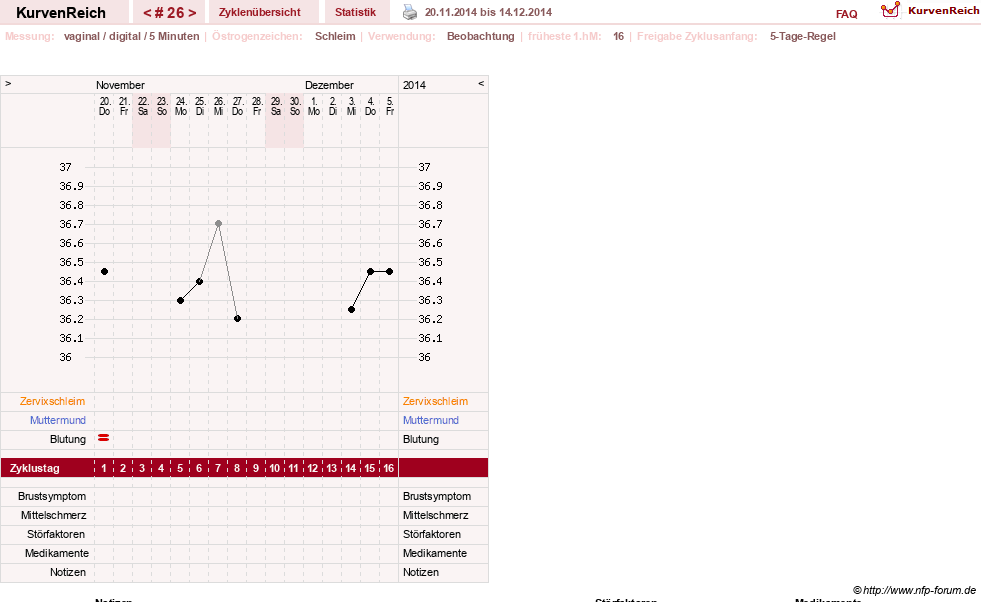Click the KurvenReich title at top left
This screenshot has height=602, width=981.
tap(61, 13)
